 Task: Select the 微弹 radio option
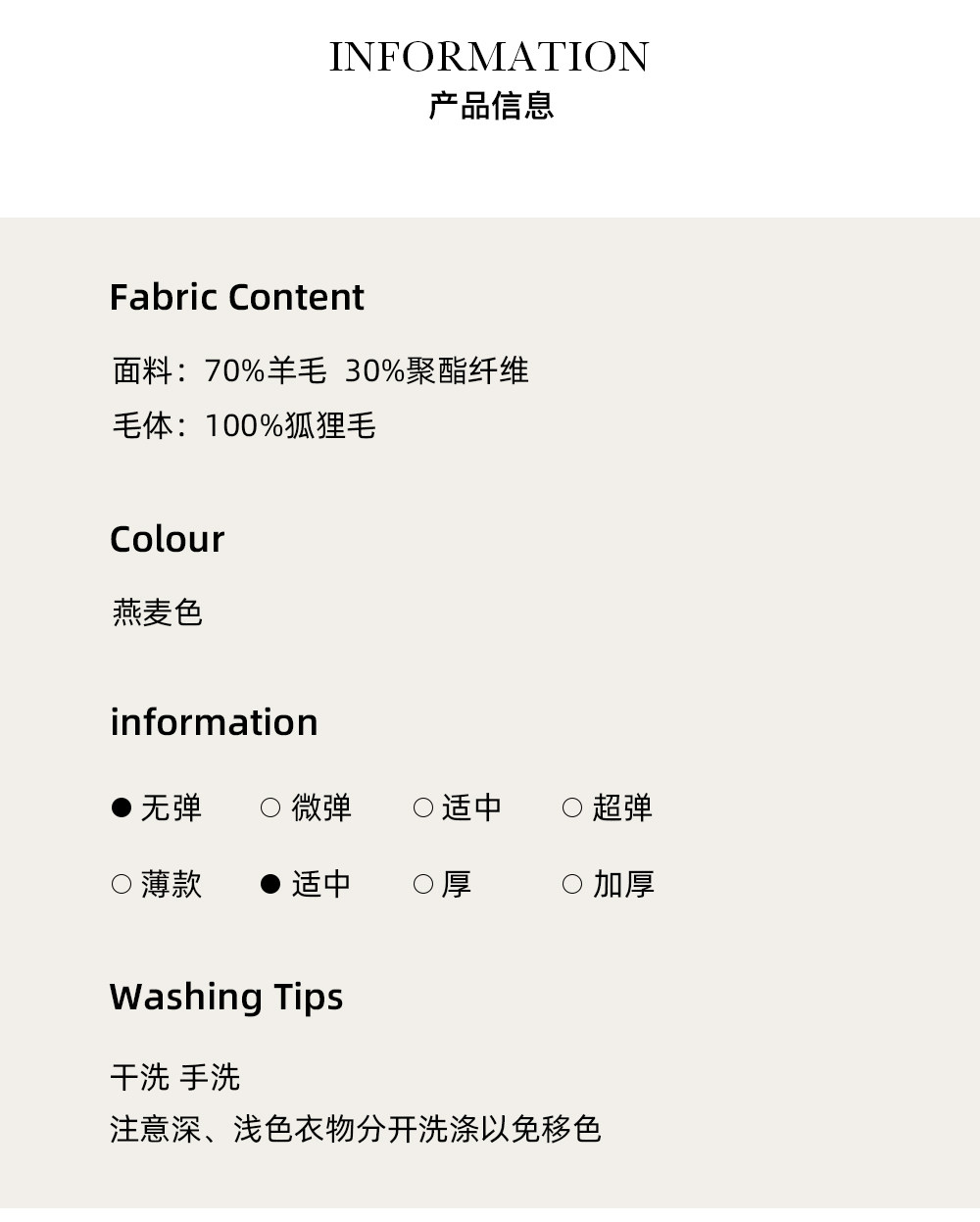[x=270, y=807]
